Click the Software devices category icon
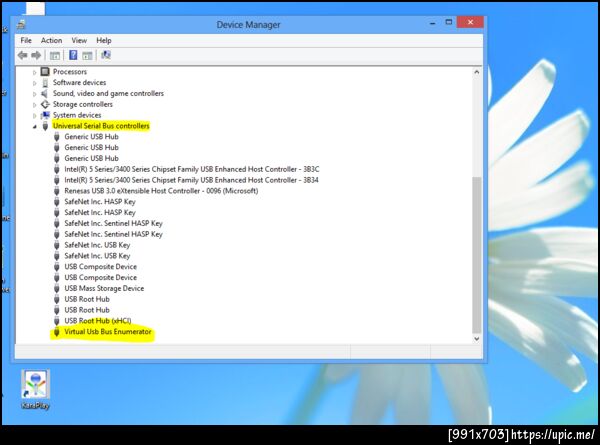The height and width of the screenshot is (445, 600). pyautogui.click(x=45, y=83)
